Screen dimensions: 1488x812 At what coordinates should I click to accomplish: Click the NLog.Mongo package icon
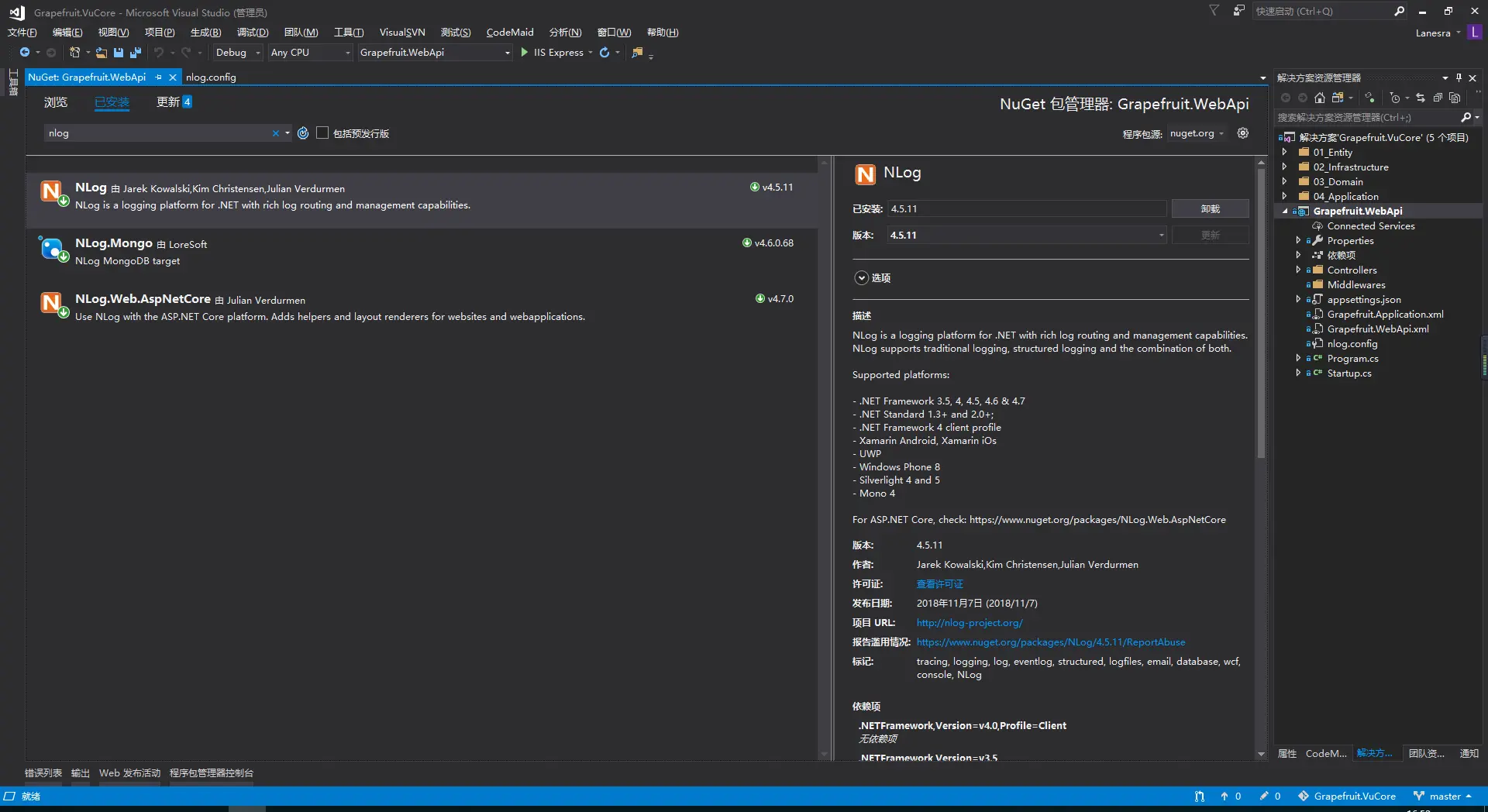pyautogui.click(x=53, y=249)
